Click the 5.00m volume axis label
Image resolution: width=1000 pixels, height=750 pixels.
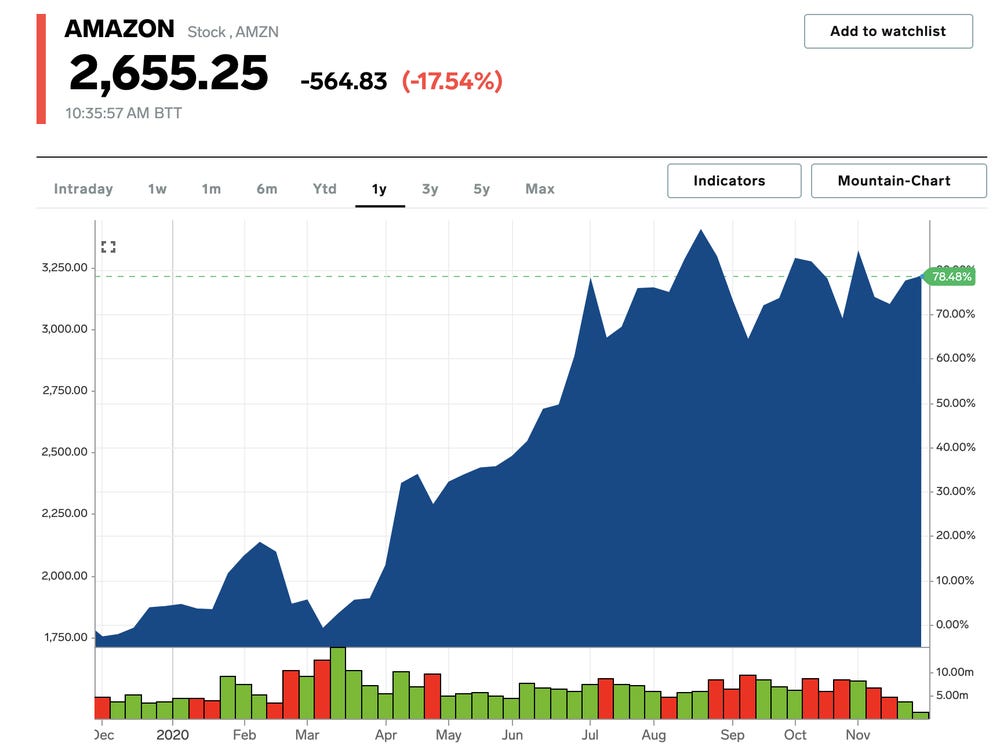pyautogui.click(x=952, y=695)
